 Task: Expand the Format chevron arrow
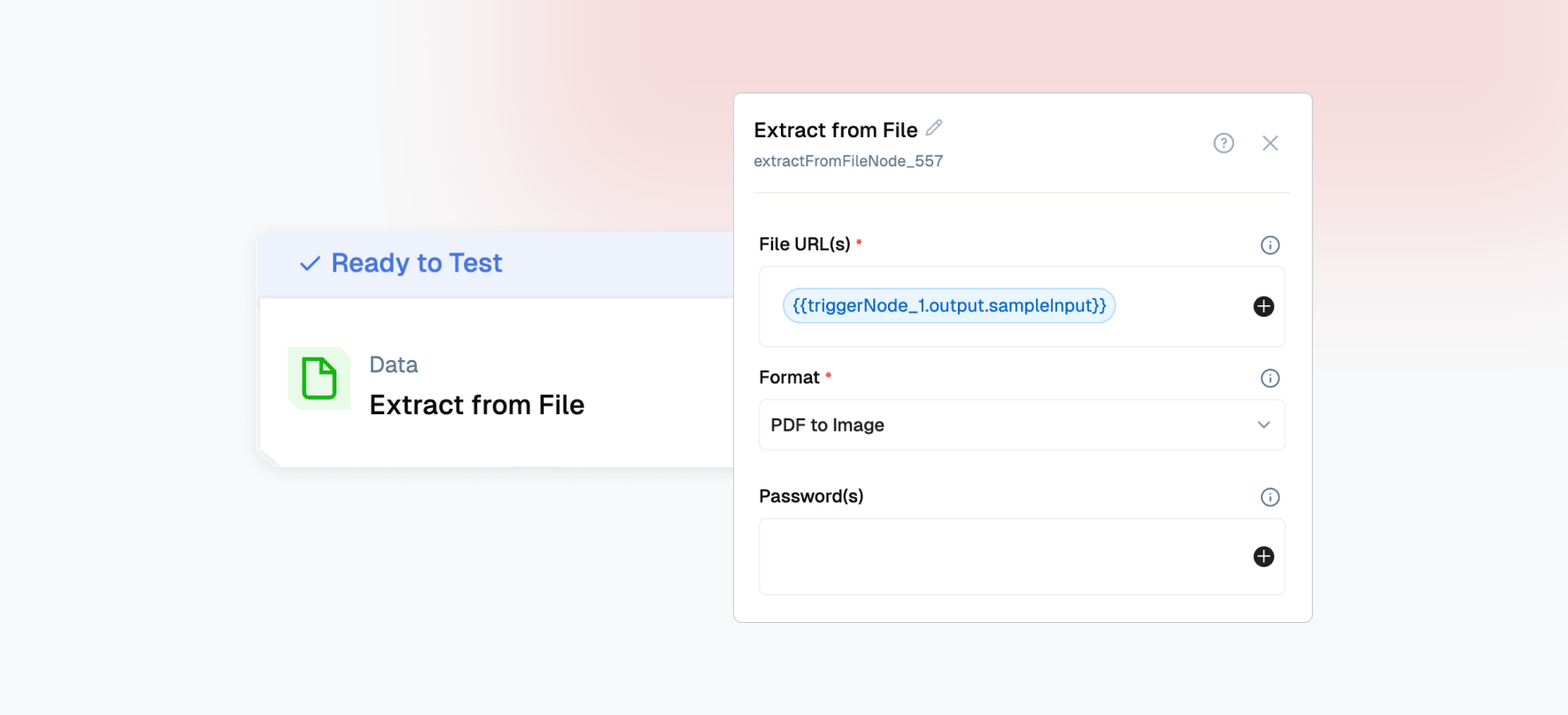point(1263,425)
